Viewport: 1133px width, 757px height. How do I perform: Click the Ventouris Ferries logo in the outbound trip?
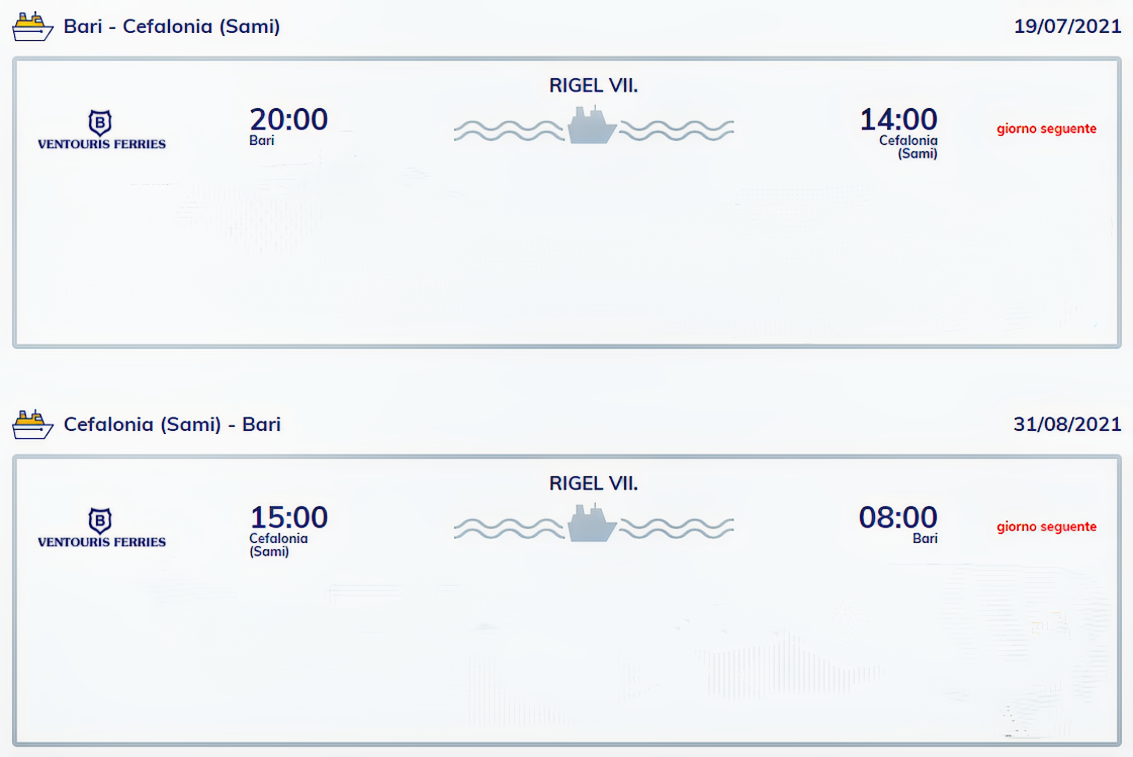coord(101,130)
